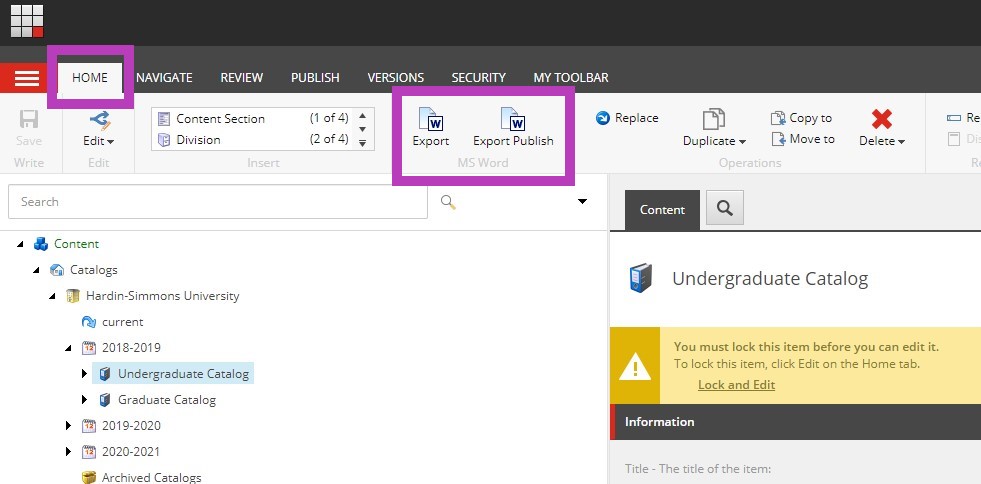The width and height of the screenshot is (981, 484).
Task: Switch to the SECURITY ribbon tab
Action: [x=479, y=78]
